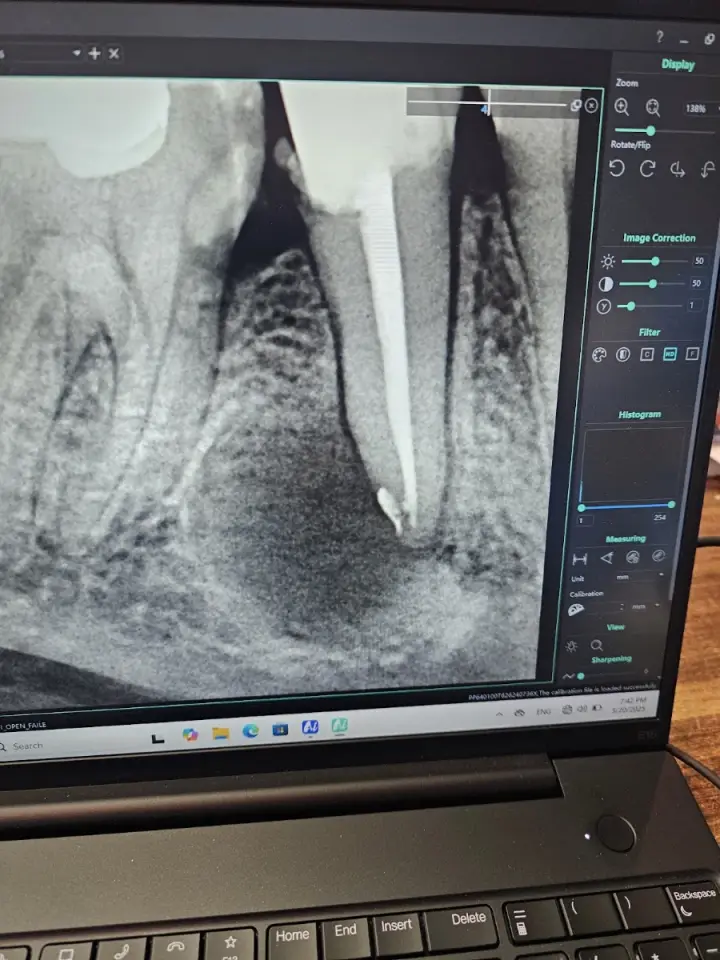Screen dimensions: 720x960
Task: Open Copilot from the taskbar
Action: click(x=190, y=734)
